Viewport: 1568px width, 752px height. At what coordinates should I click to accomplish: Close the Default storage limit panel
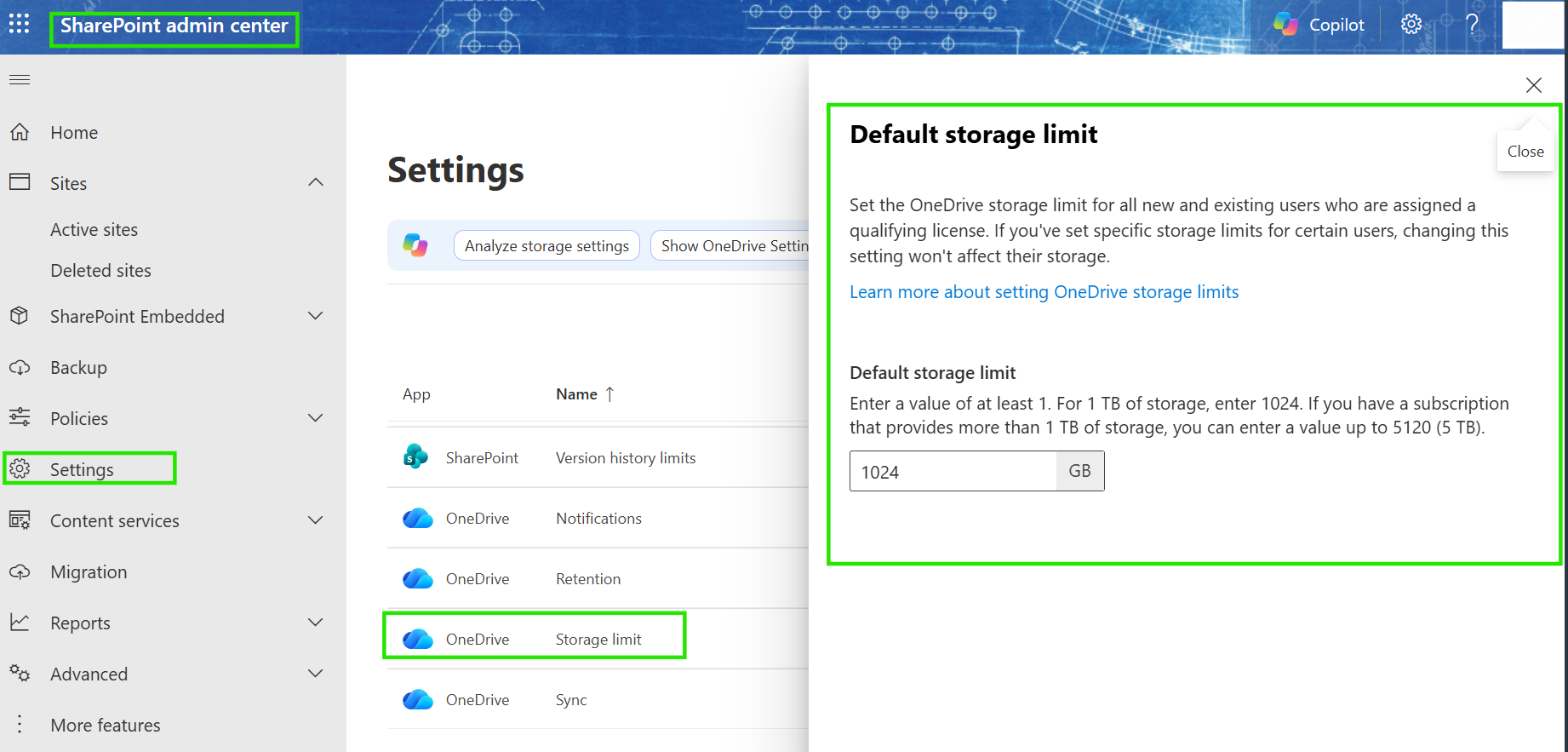1534,85
